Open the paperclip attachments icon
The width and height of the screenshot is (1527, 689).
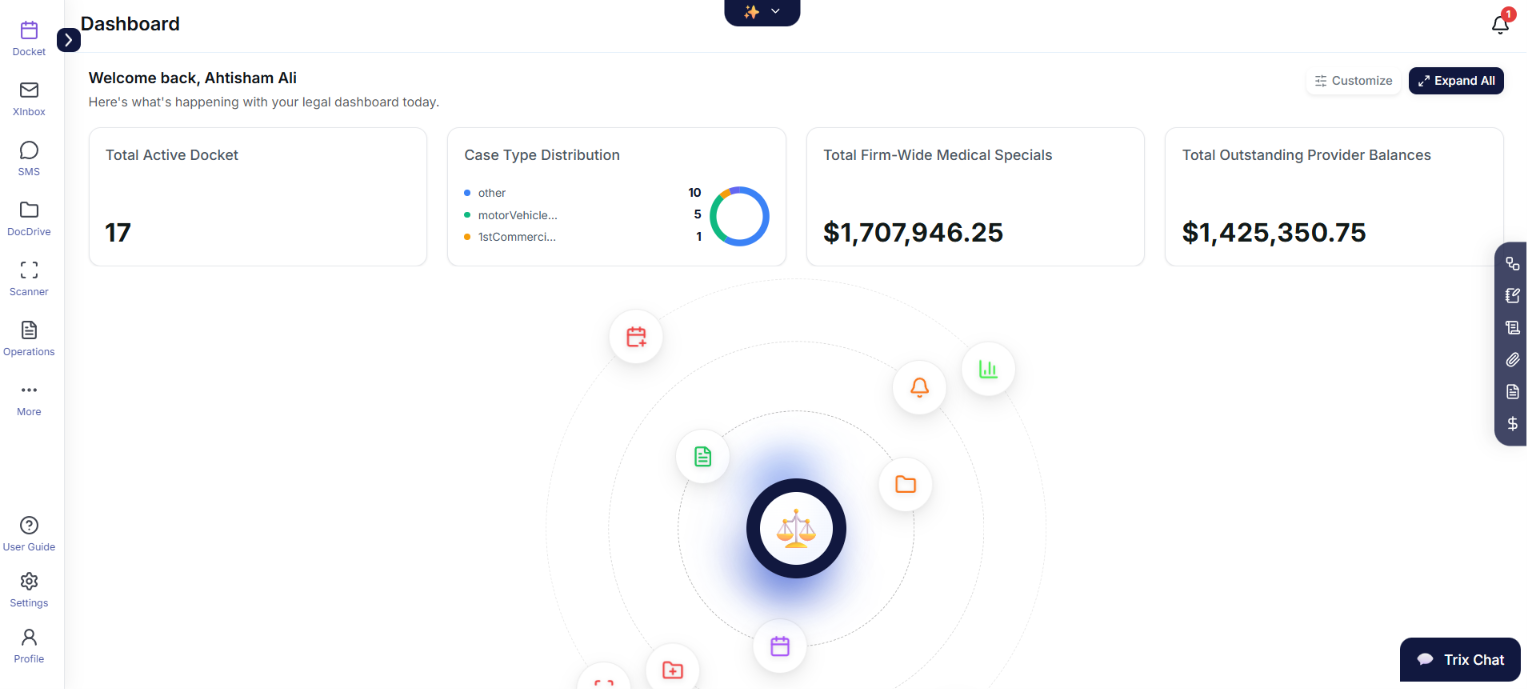[1512, 360]
